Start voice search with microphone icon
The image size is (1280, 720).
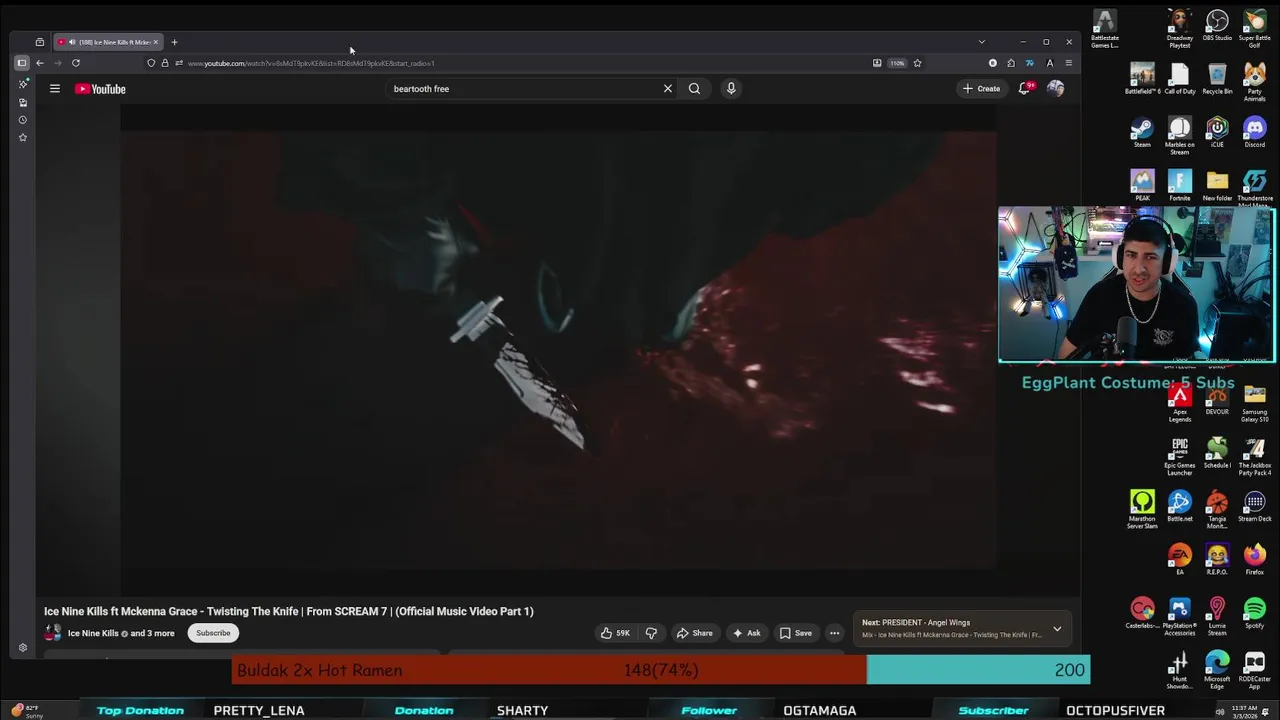731,89
